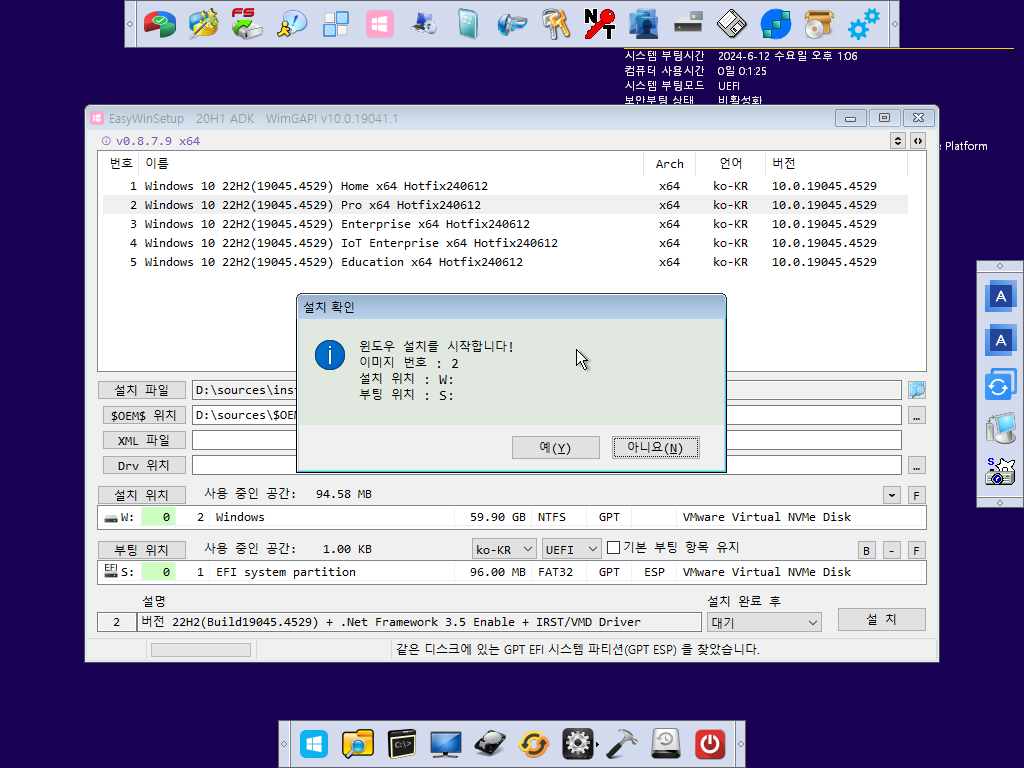Click the Drv 위치 button
This screenshot has width=1024, height=768.
click(144, 466)
